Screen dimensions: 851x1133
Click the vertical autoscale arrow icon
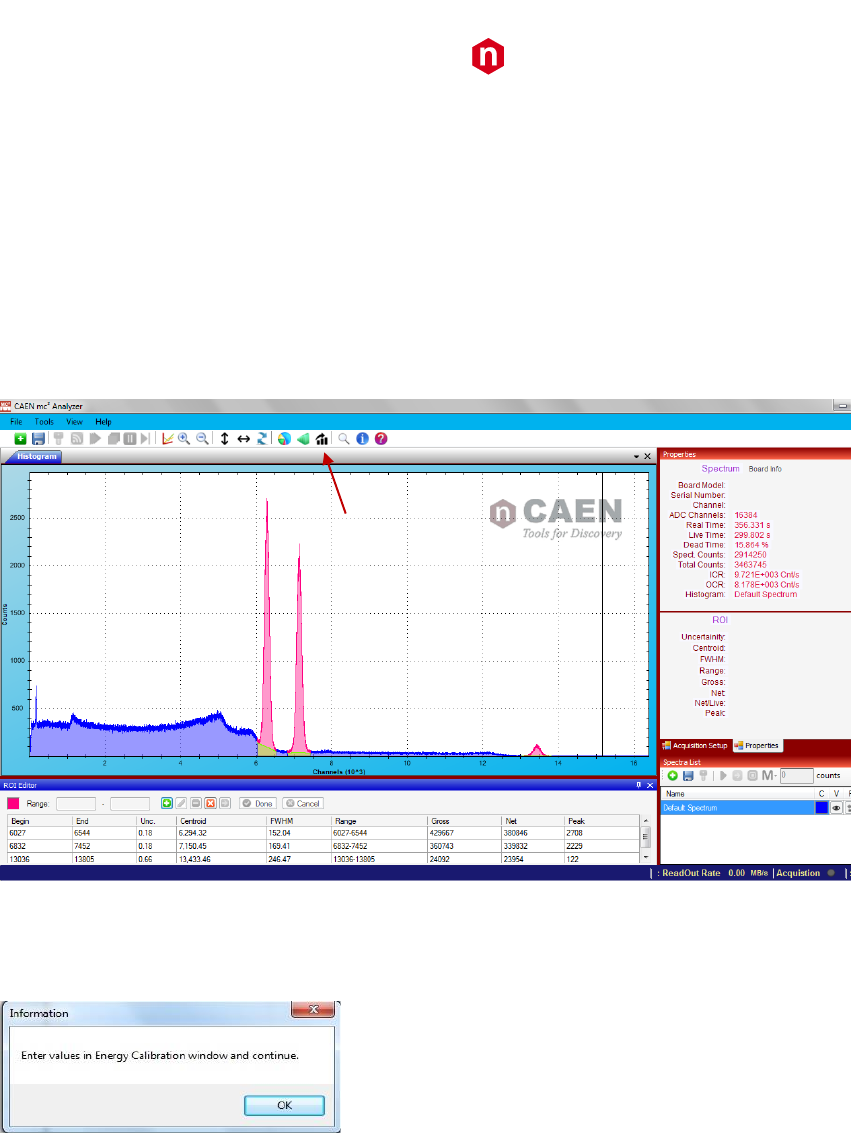(225, 439)
